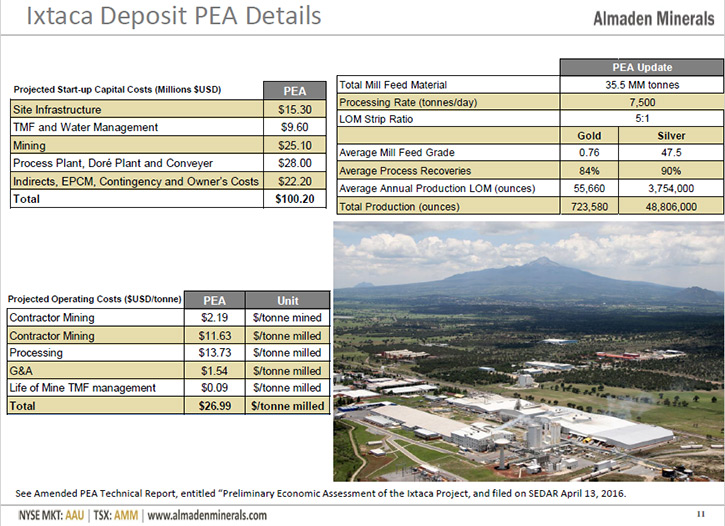Click the 'LOM Strip Ratio' label
Image resolution: width=725 pixels, height=526 pixels.
(x=376, y=119)
